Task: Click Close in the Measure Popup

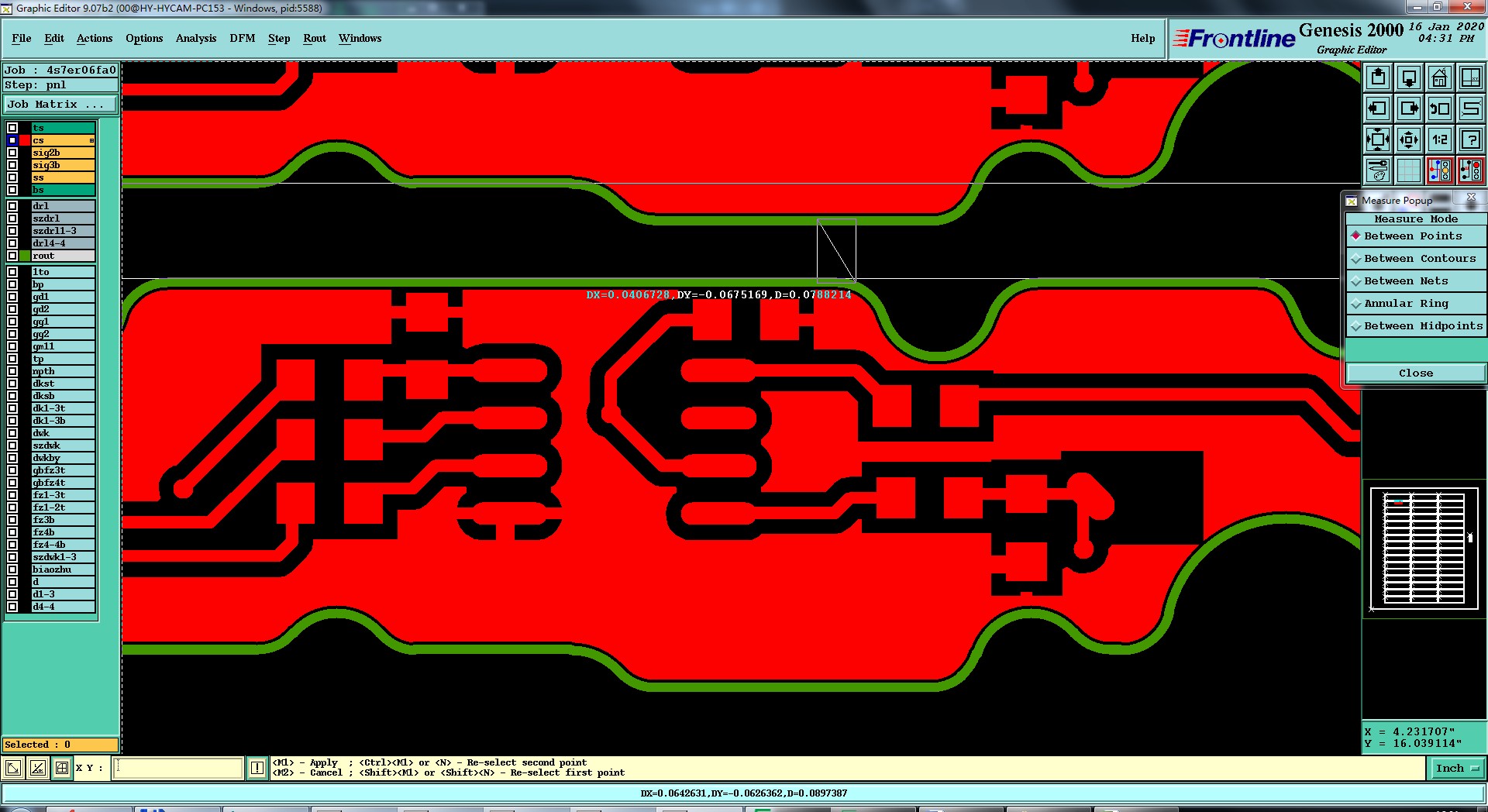Action: [x=1416, y=373]
